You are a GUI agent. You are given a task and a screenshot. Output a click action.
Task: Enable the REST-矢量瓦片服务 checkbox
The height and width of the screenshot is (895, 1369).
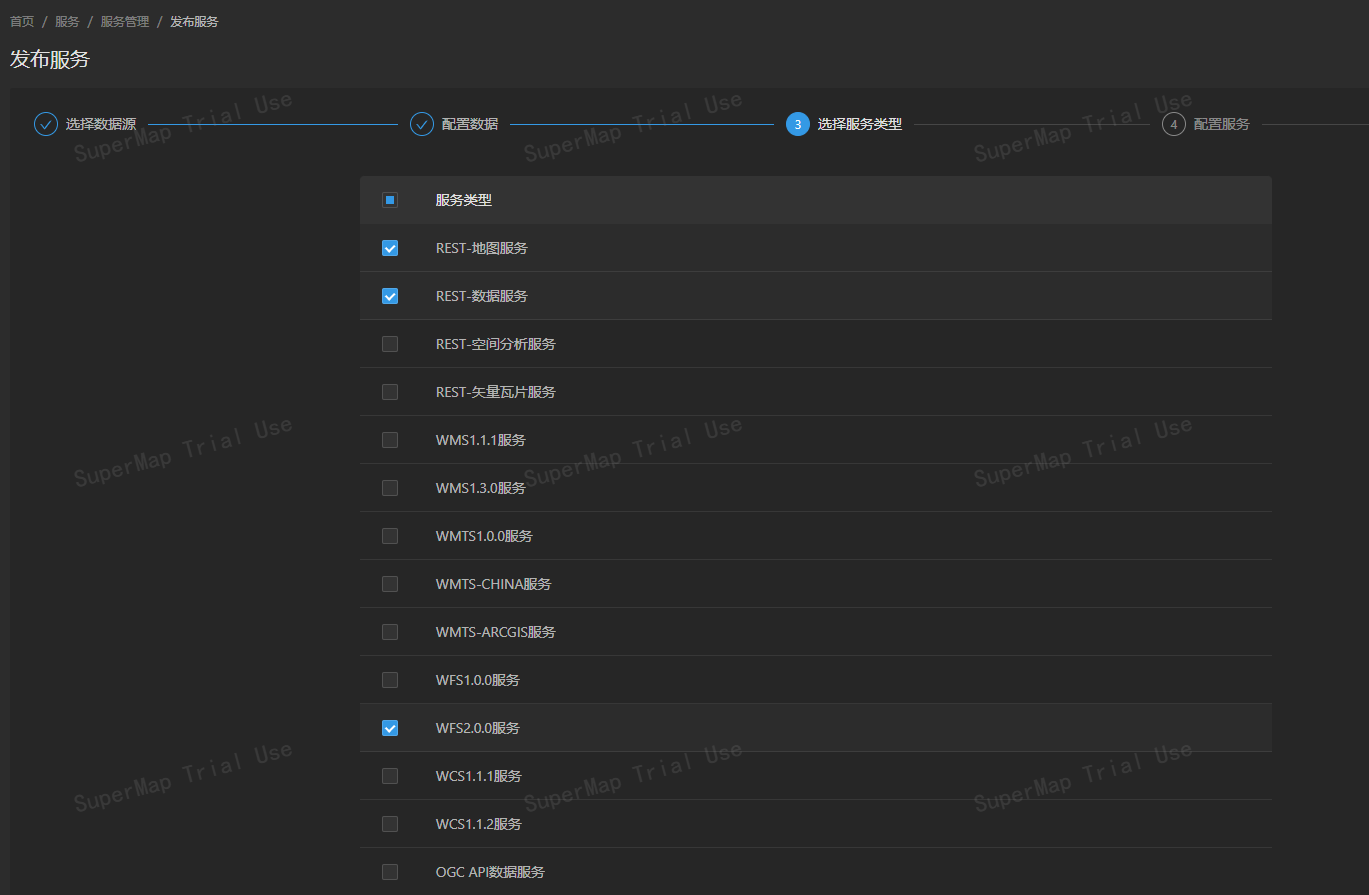click(x=390, y=392)
